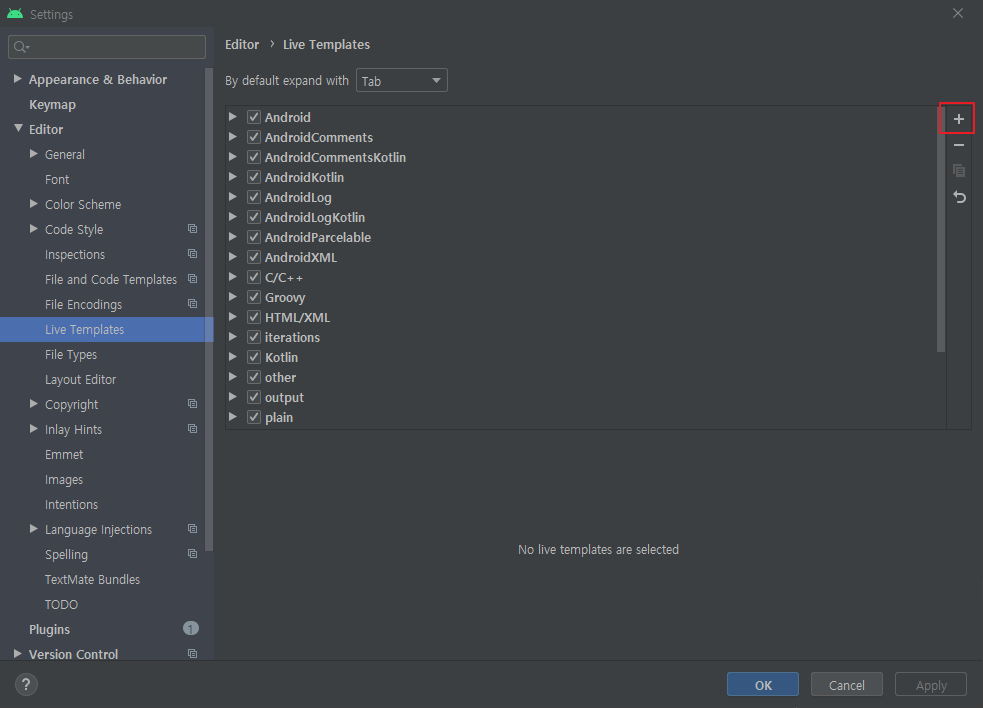The height and width of the screenshot is (708, 983).
Task: Expand the Version Control section
Action: pos(18,653)
